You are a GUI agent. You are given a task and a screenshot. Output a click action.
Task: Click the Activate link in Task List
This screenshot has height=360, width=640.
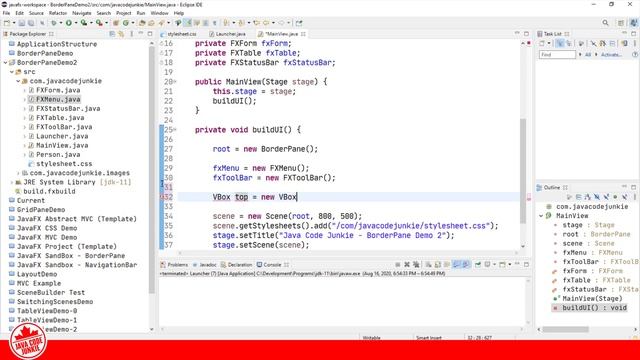[611, 55]
